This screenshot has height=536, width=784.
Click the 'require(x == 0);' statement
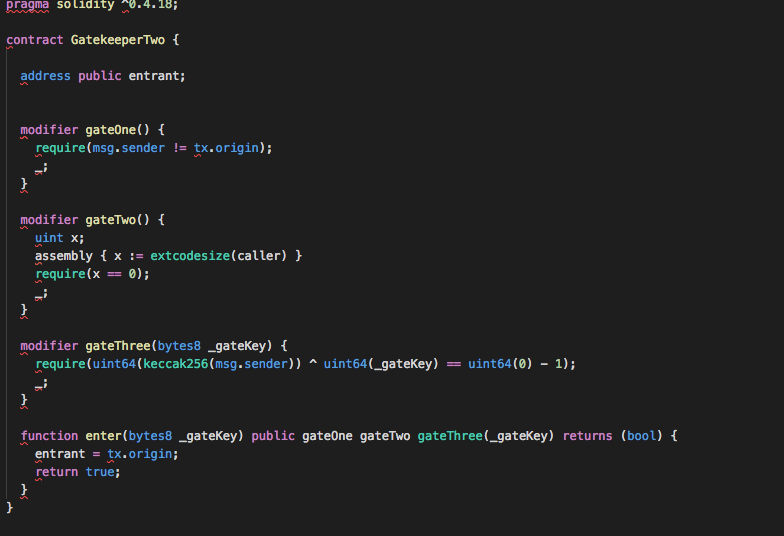click(x=92, y=274)
